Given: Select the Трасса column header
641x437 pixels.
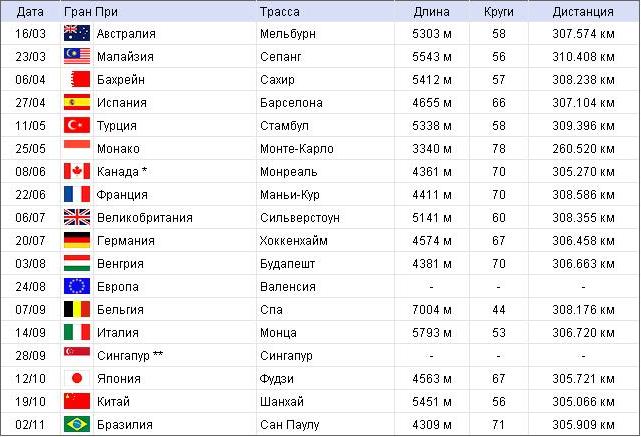Looking at the screenshot, I should point(280,11).
